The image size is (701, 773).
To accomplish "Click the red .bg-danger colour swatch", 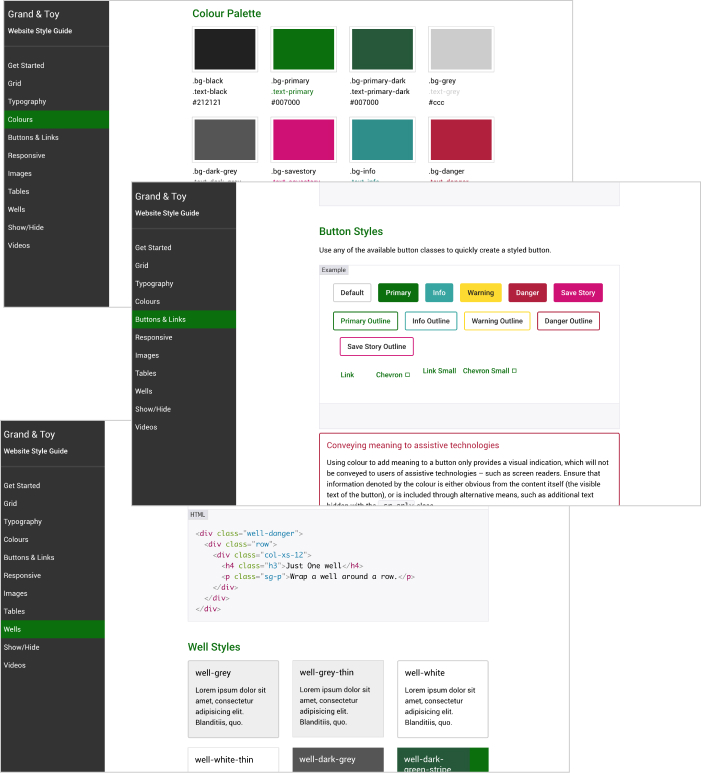I will point(460,138).
